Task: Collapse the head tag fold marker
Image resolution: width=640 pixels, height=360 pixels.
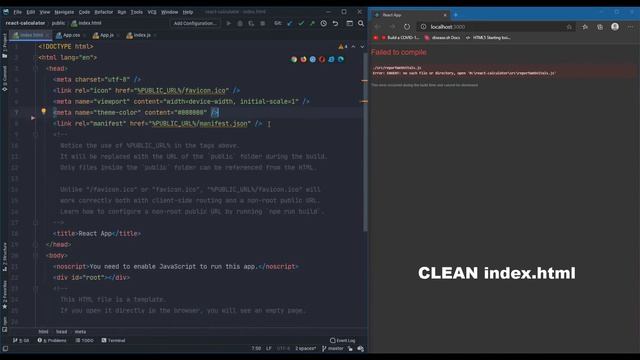Action: point(36,69)
